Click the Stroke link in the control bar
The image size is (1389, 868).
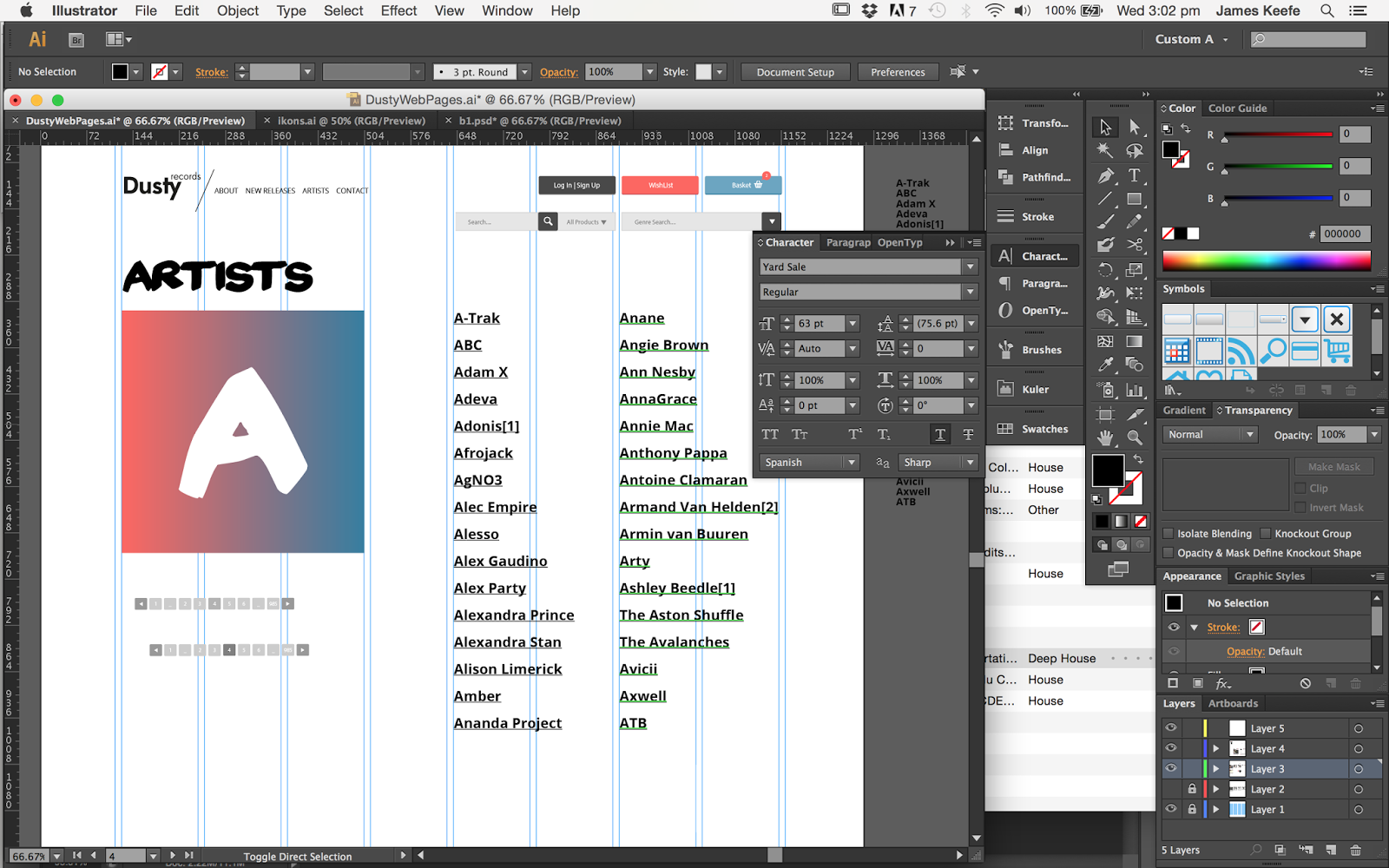click(x=212, y=72)
